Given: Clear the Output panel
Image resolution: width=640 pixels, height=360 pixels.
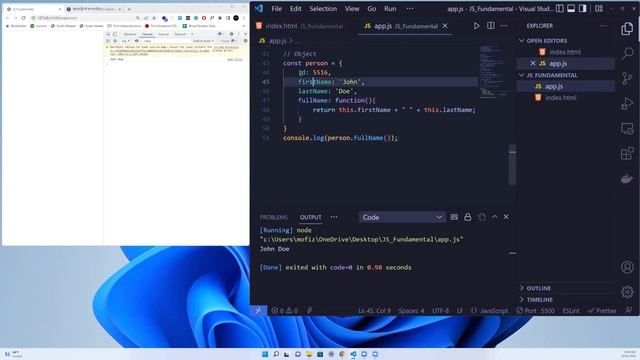Looking at the screenshot, I should [x=454, y=217].
